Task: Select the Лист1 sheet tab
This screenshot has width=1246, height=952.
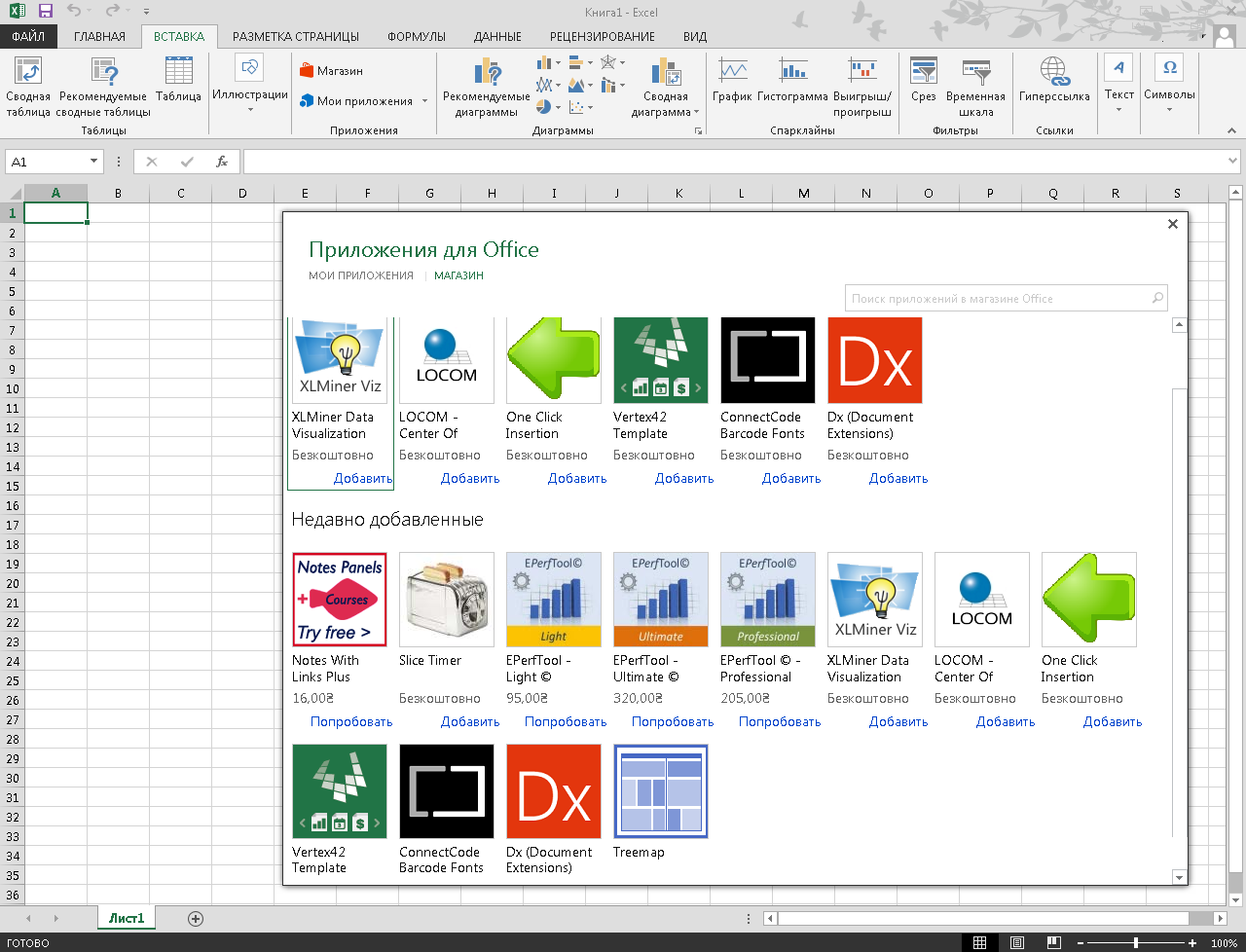Action: (127, 918)
